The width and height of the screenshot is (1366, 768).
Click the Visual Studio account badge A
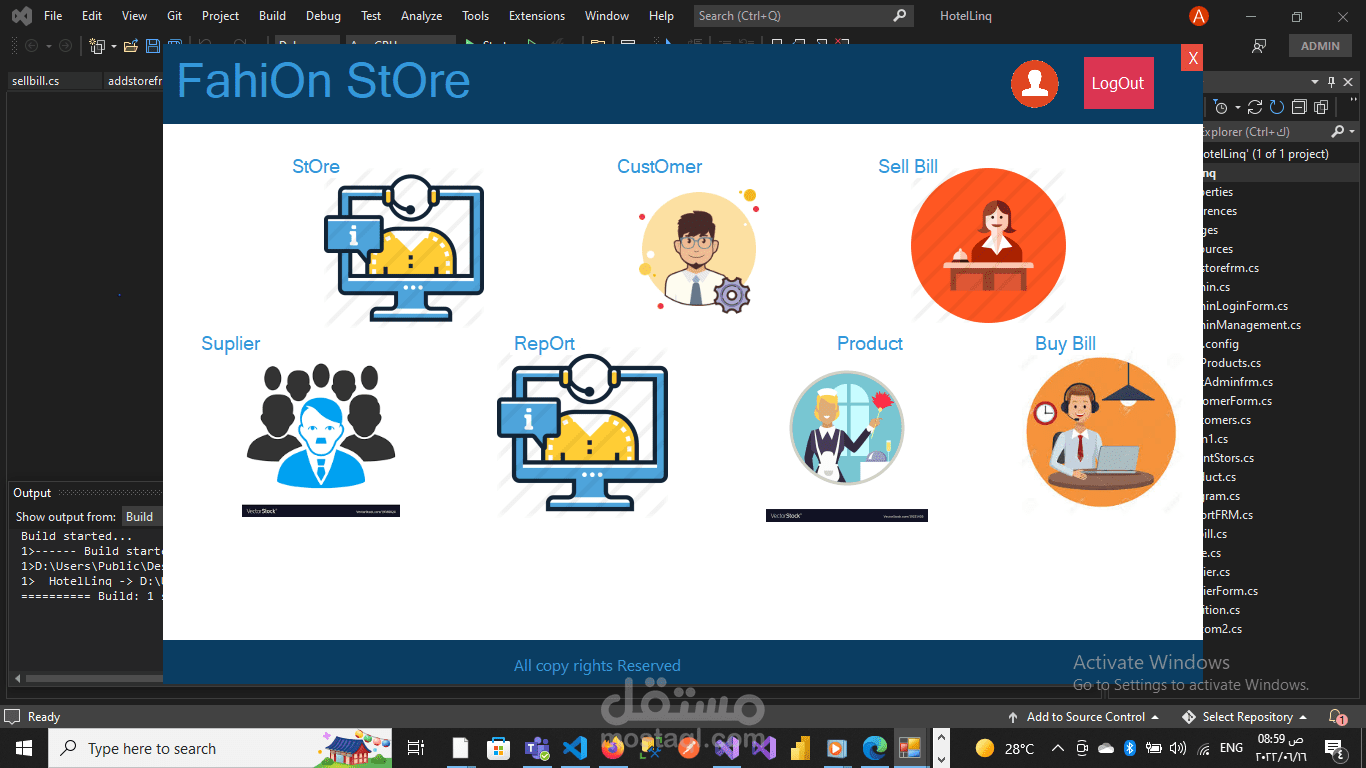pos(1198,16)
